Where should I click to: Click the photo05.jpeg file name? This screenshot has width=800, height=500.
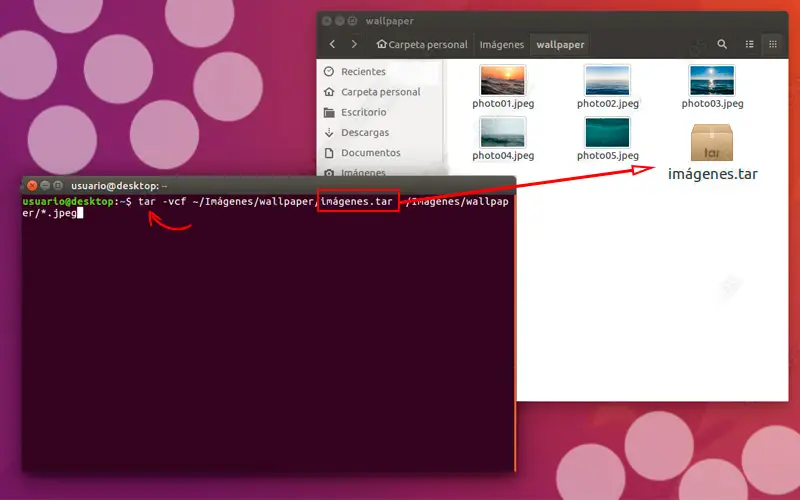(608, 156)
